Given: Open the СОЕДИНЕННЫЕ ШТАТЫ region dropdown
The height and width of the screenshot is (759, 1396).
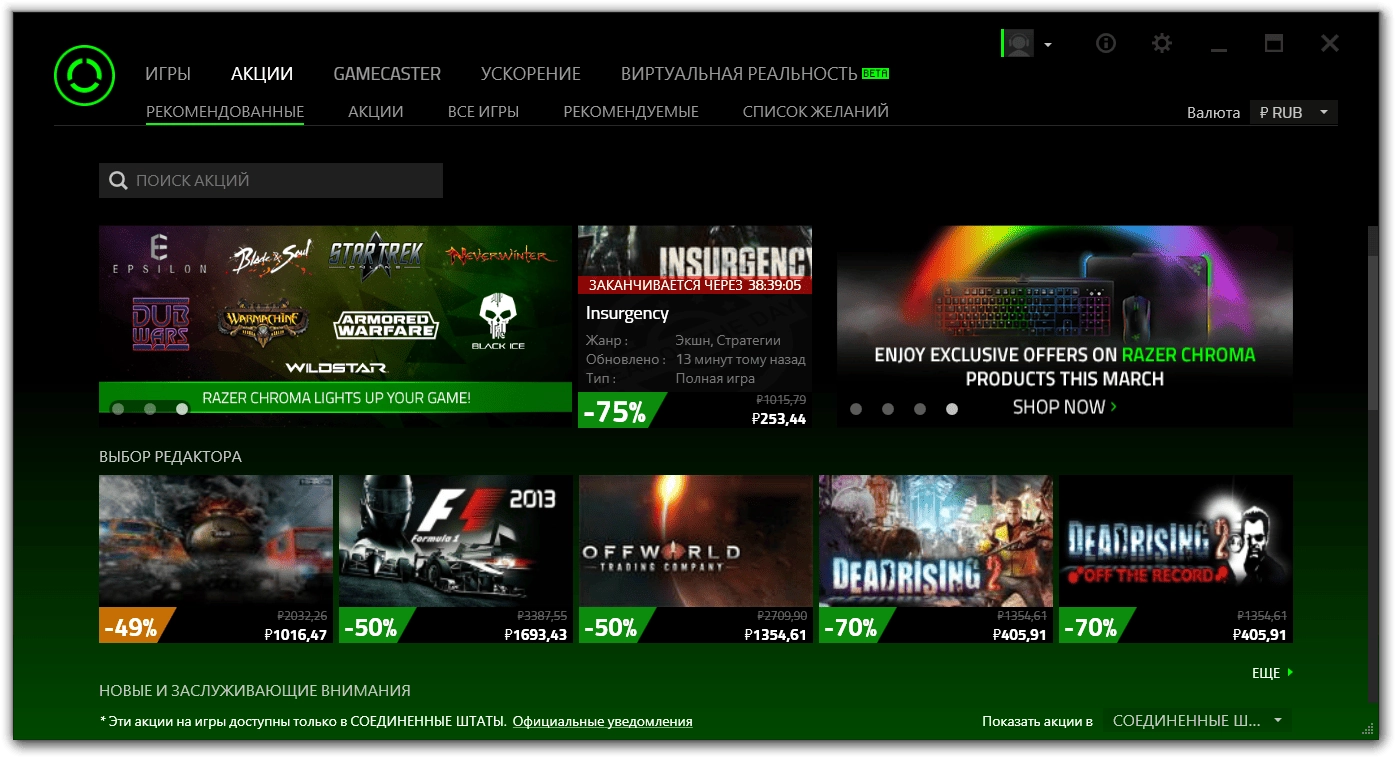Looking at the screenshot, I should (1198, 721).
